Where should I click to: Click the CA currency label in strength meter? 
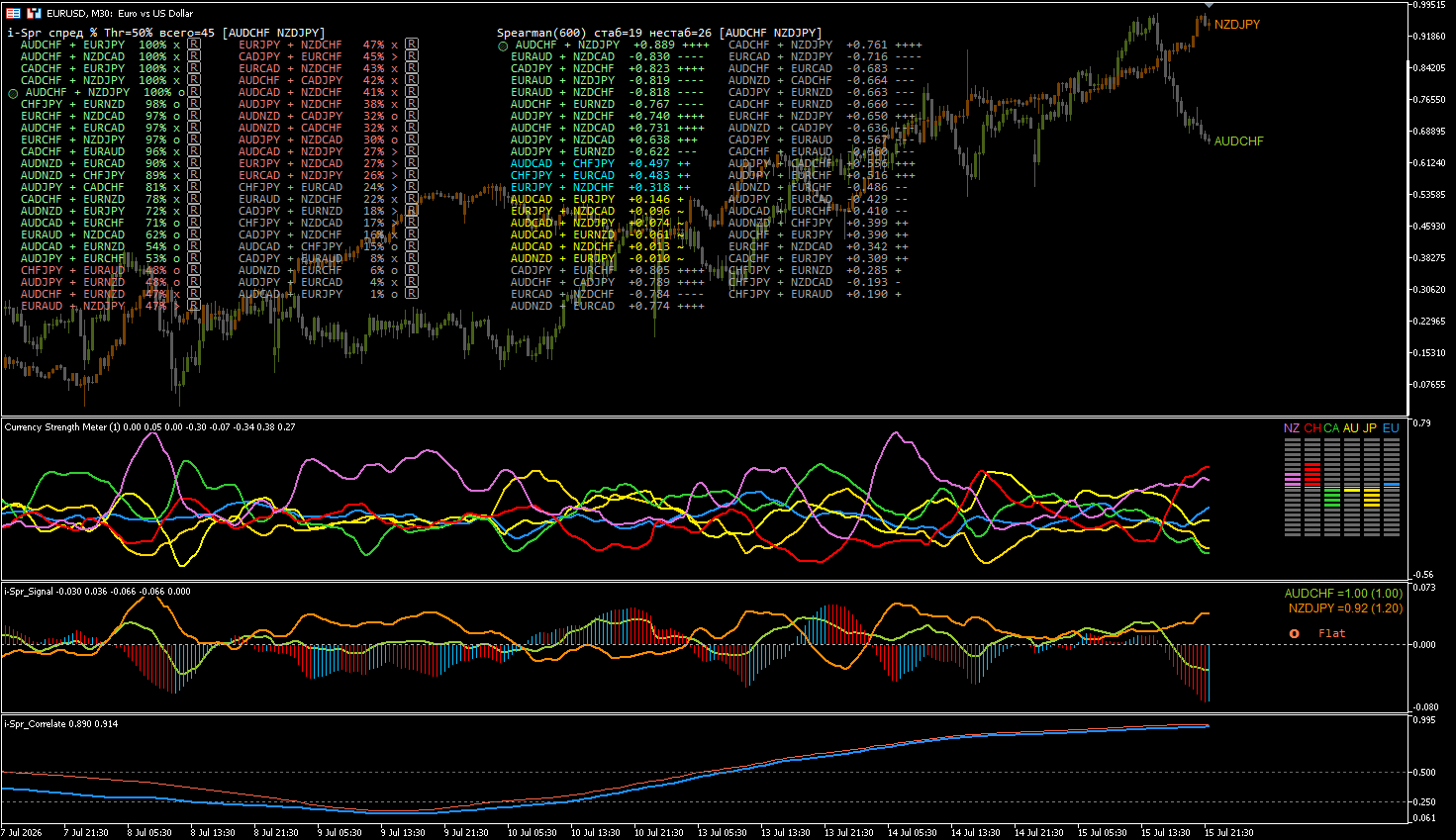tap(1331, 428)
